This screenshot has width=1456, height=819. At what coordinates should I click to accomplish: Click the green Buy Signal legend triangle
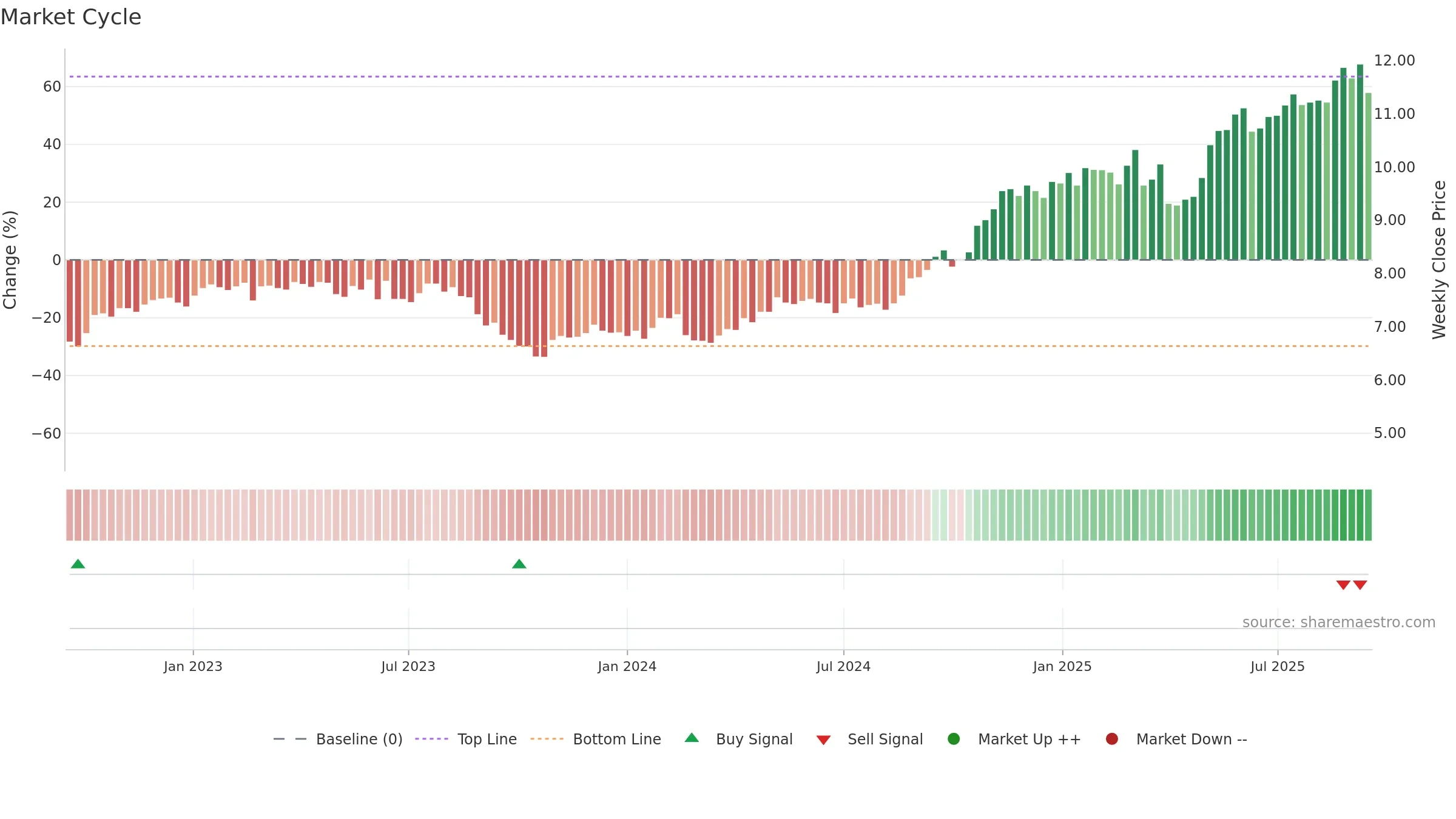coord(692,738)
